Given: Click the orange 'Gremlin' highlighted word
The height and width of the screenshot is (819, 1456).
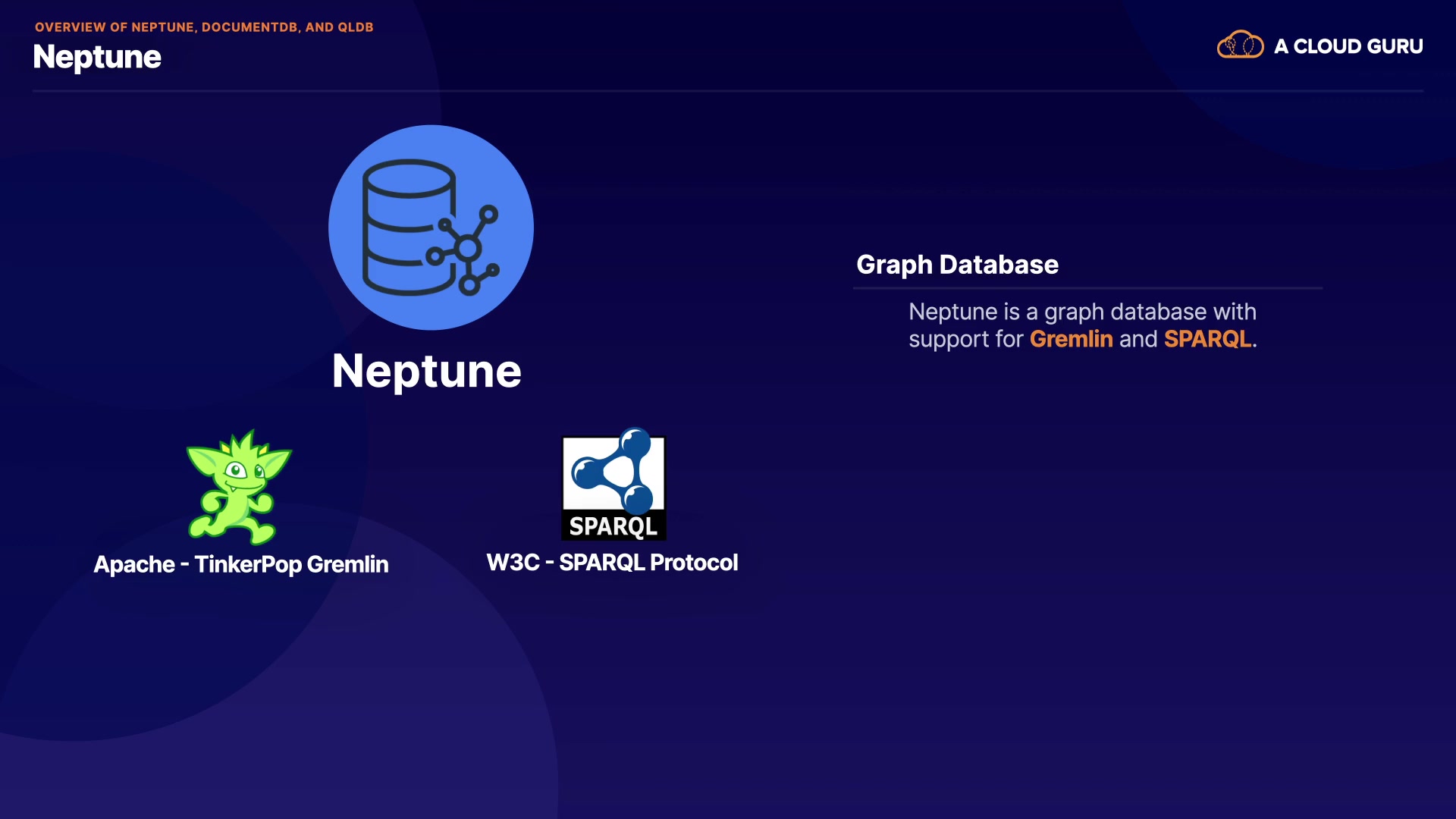Looking at the screenshot, I should [1071, 339].
